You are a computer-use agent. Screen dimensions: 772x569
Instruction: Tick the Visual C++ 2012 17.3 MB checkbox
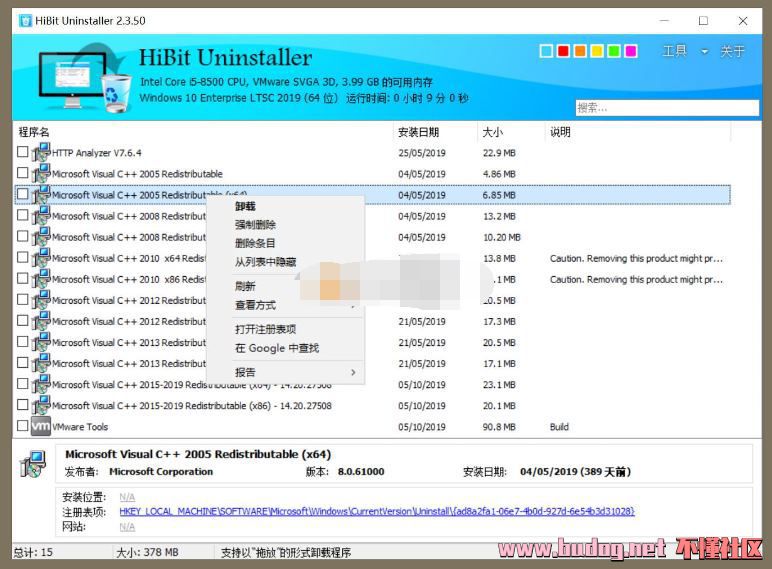[x=23, y=320]
